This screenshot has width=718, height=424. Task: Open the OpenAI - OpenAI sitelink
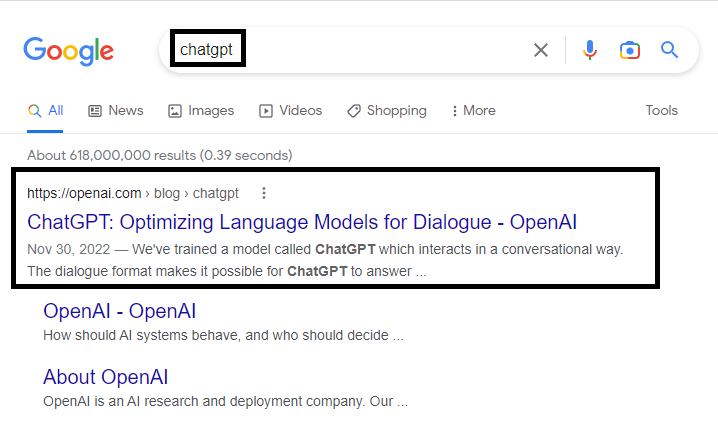coord(120,311)
